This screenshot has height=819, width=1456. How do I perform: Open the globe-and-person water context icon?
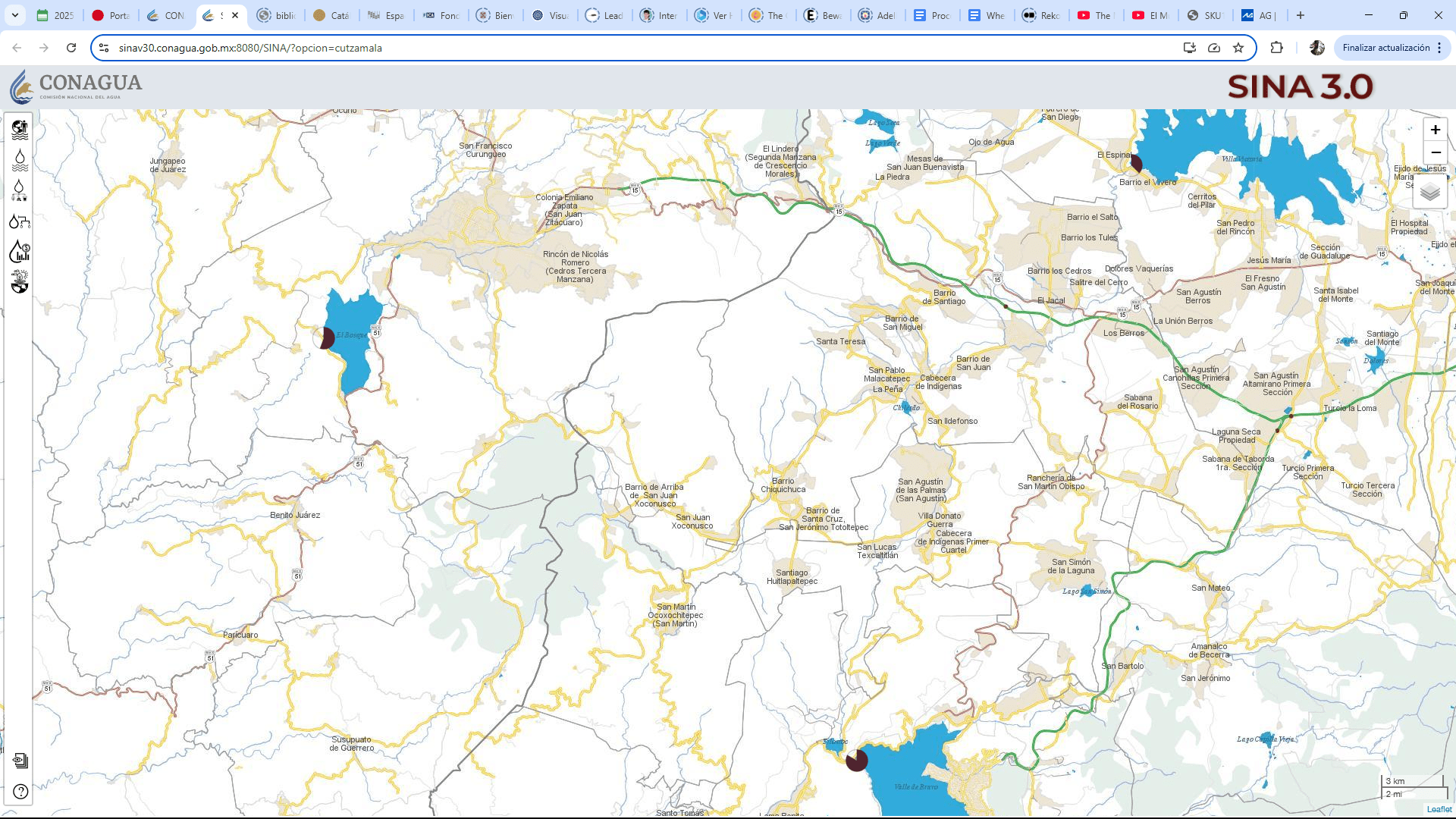20,130
